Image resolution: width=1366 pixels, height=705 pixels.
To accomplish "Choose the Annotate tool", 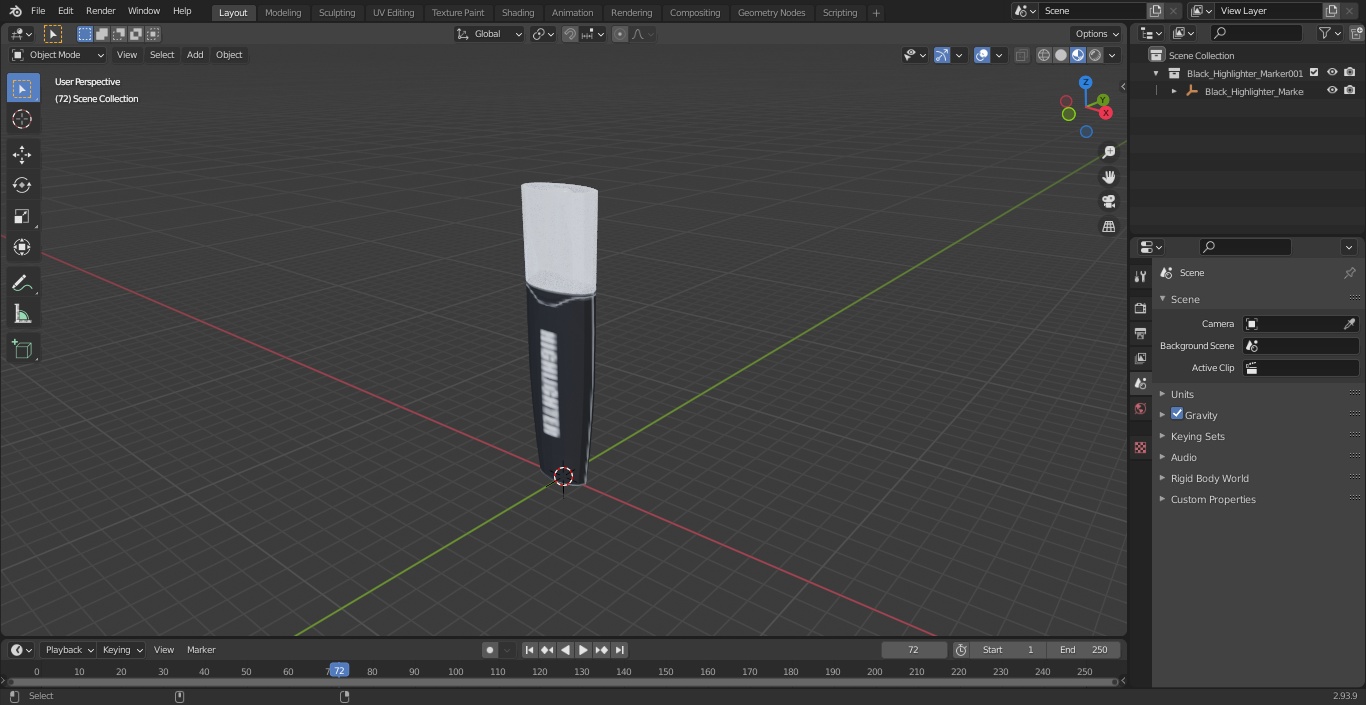I will point(22,284).
